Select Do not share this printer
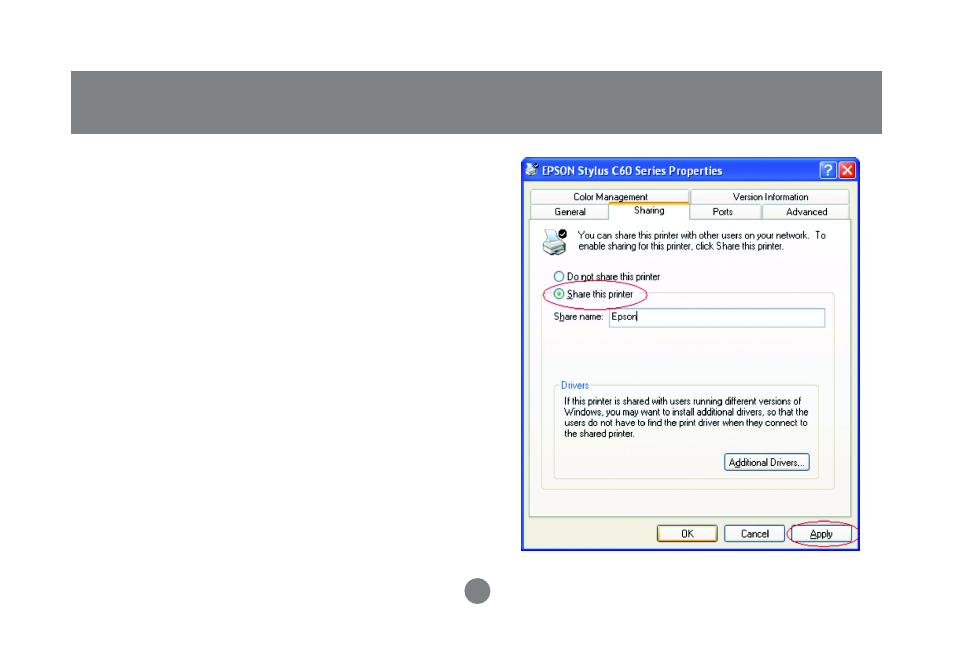Viewport: 954px width, 663px height. coord(607,277)
